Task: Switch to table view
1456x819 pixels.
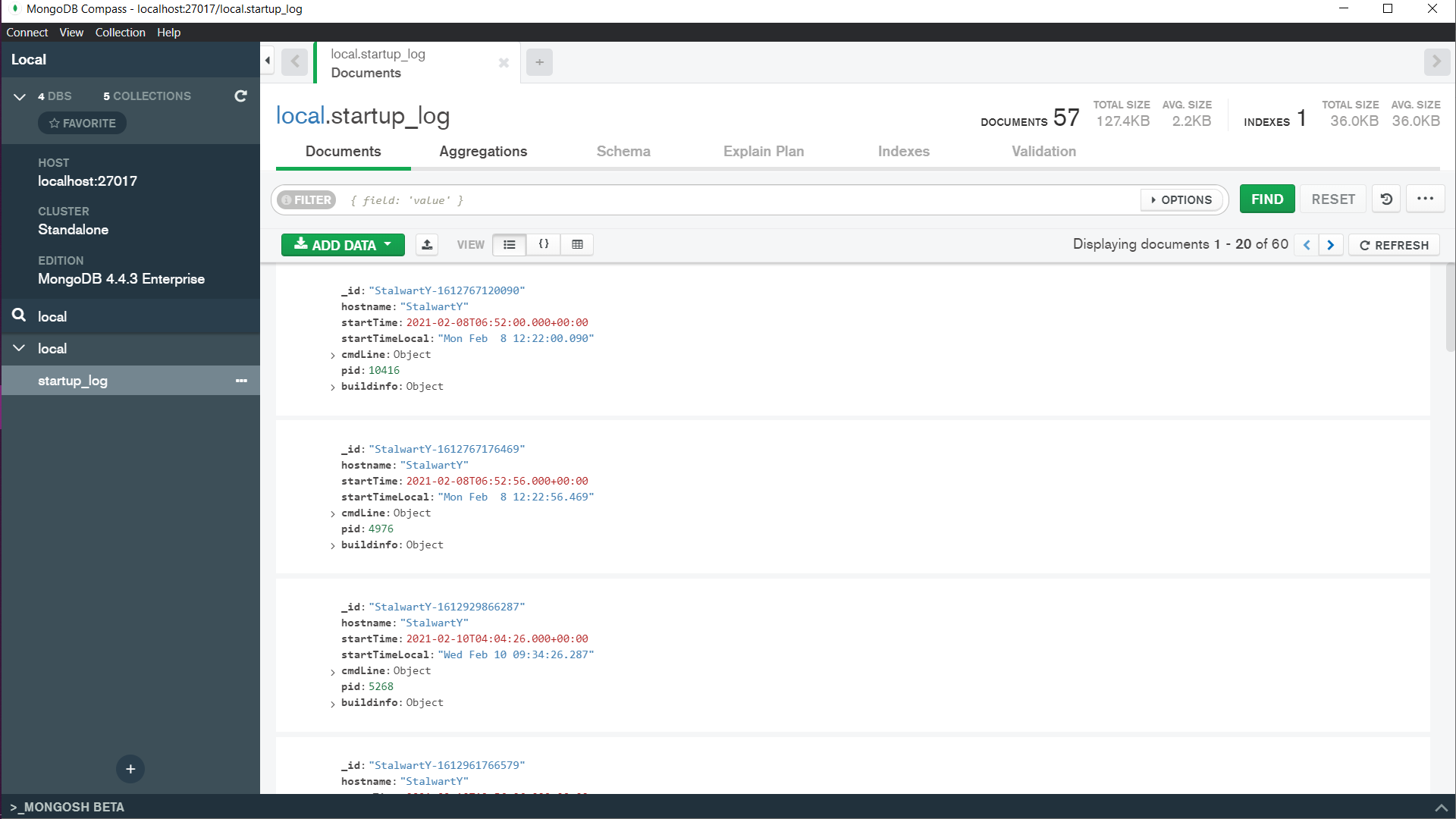Action: 577,245
